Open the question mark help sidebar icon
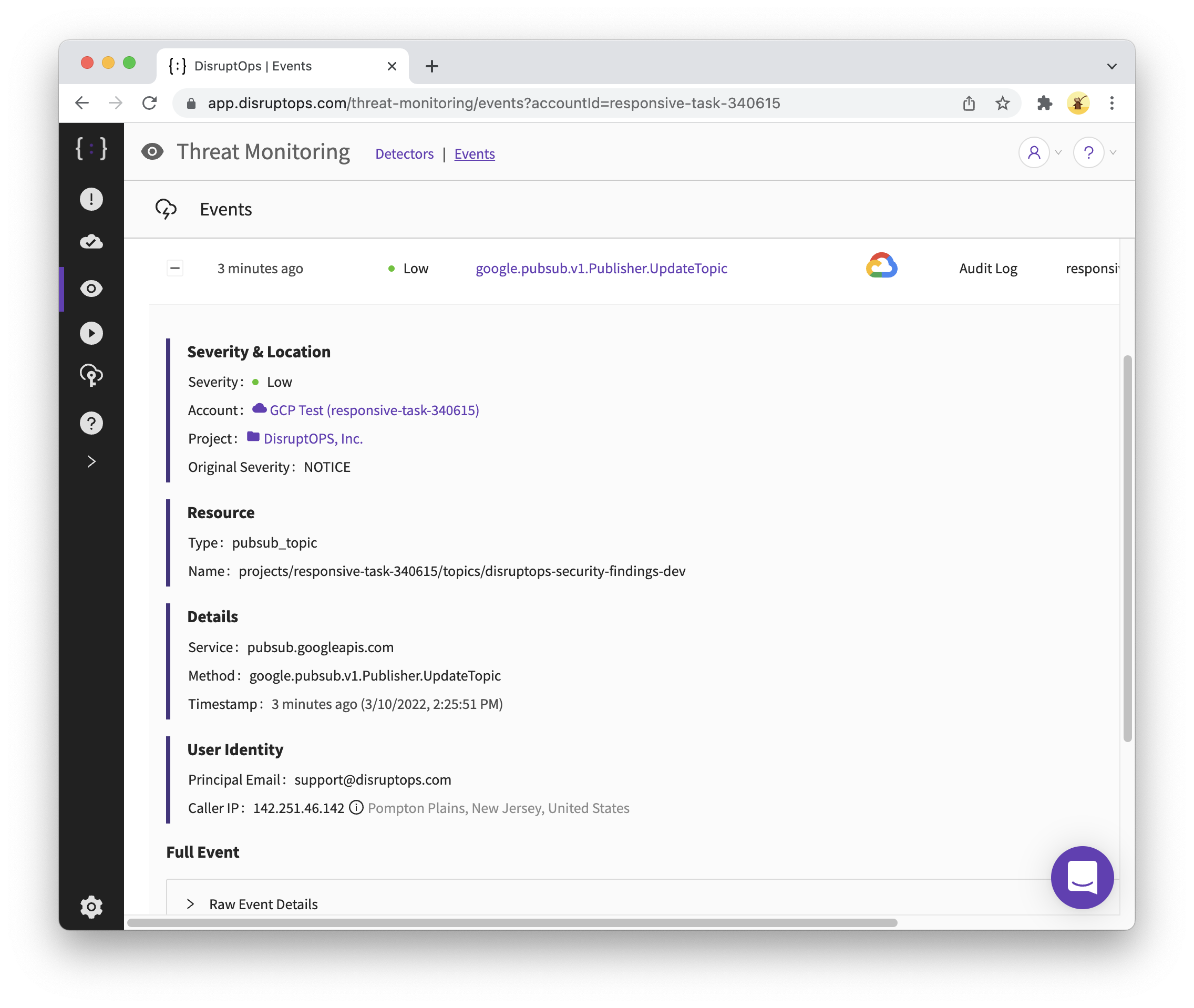 (x=91, y=424)
